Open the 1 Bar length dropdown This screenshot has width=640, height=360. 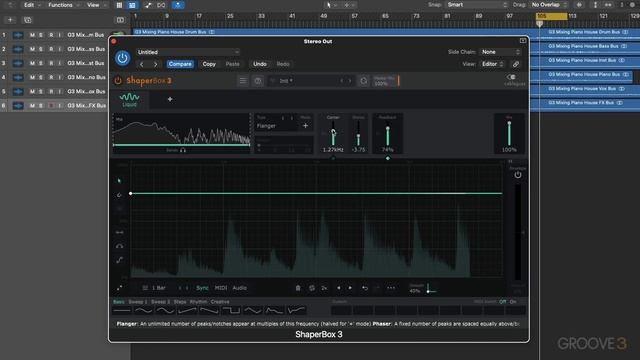(x=154, y=288)
